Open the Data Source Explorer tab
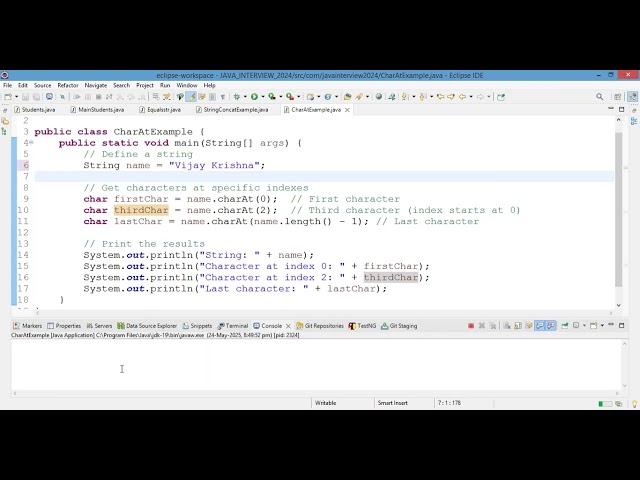The height and width of the screenshot is (480, 640). (147, 326)
